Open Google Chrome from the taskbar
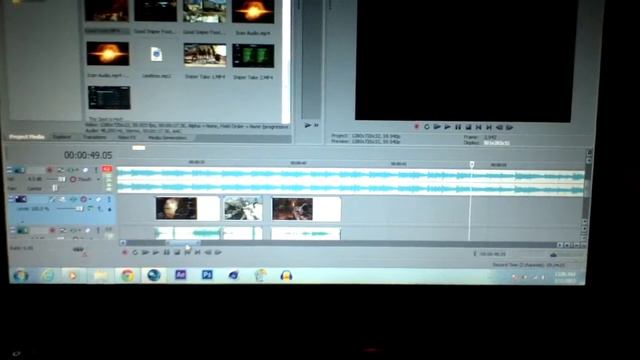Screen dimensions: 640x360 tap(127, 276)
